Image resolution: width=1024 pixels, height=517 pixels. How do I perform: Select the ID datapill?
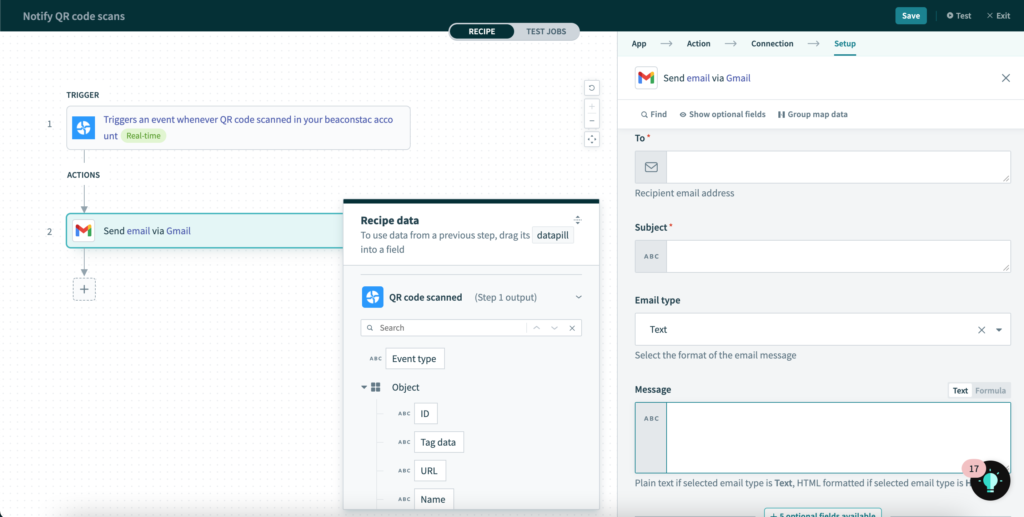pyautogui.click(x=425, y=413)
